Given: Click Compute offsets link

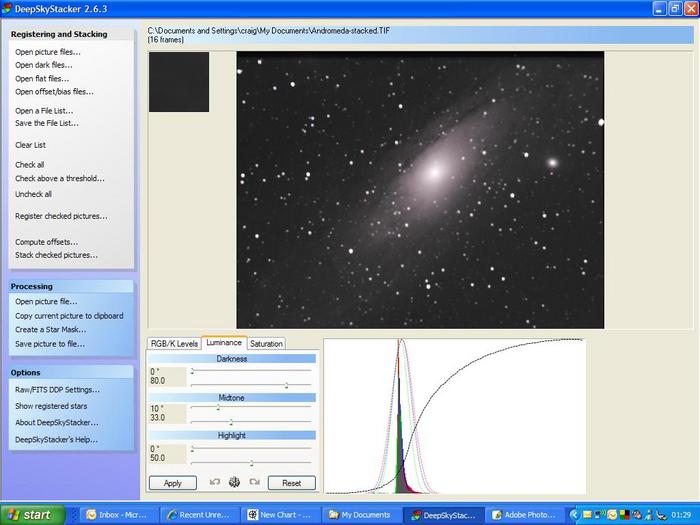Looking at the screenshot, I should (46, 242).
